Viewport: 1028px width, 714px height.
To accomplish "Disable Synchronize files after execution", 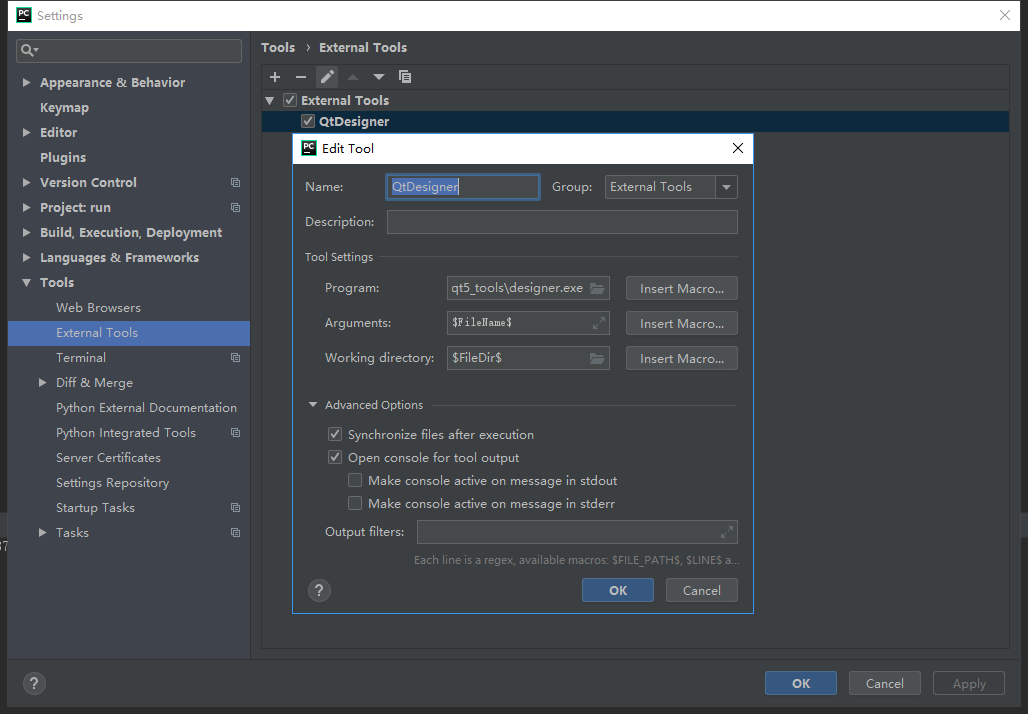I will point(335,434).
